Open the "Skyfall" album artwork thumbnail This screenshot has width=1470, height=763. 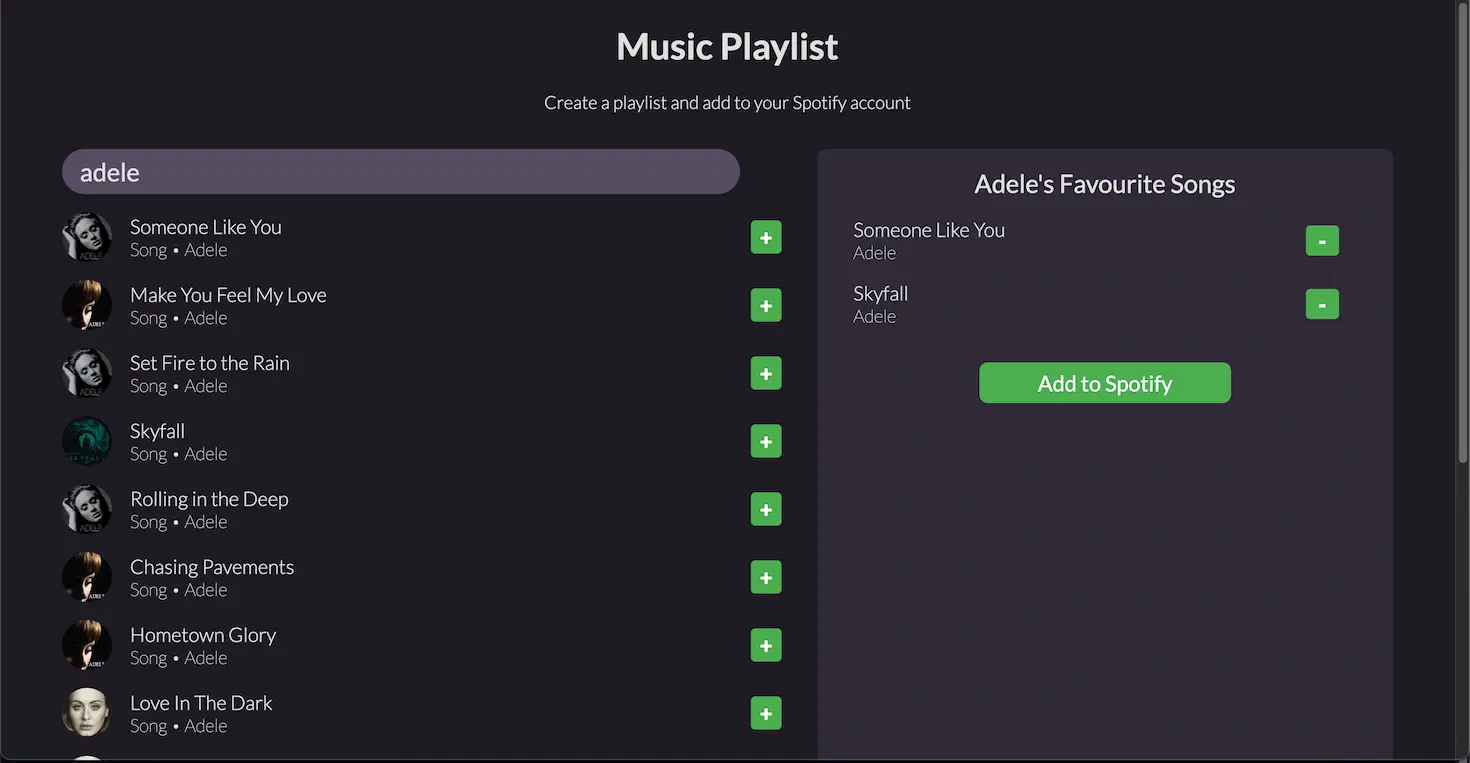click(87, 441)
